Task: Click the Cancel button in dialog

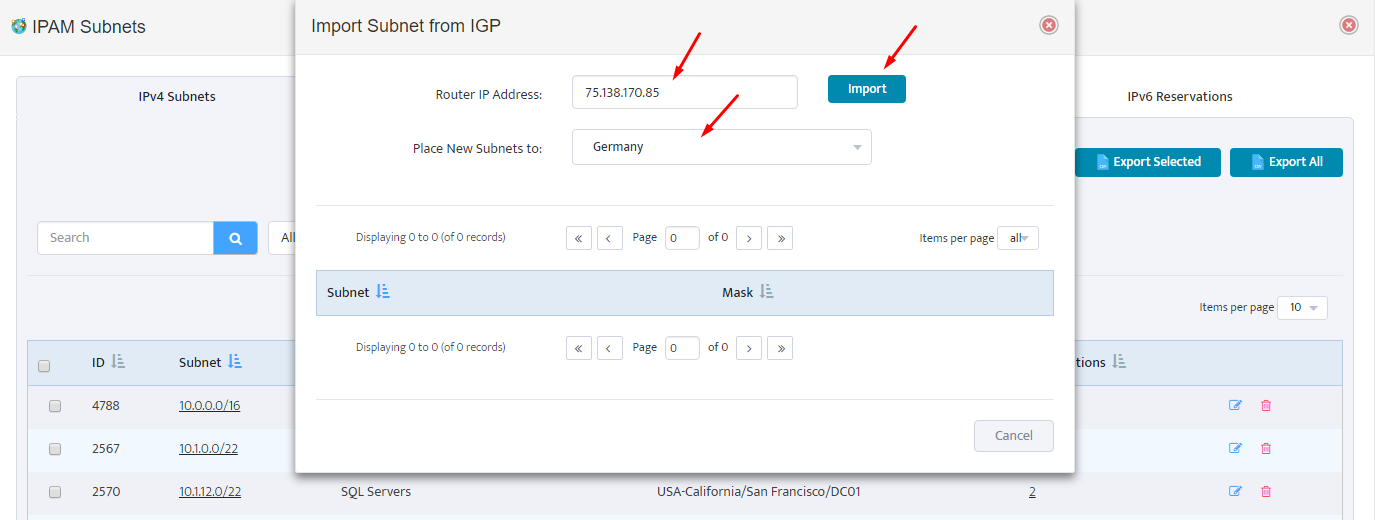Action: click(x=1013, y=436)
